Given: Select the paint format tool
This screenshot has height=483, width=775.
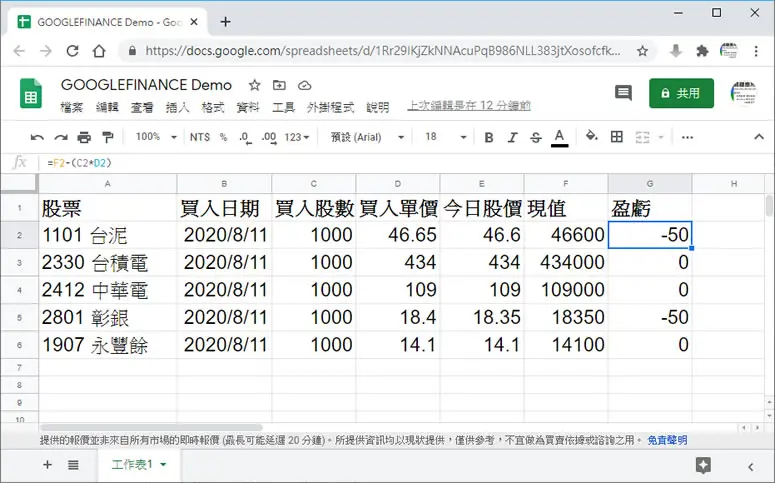Looking at the screenshot, I should click(x=107, y=137).
